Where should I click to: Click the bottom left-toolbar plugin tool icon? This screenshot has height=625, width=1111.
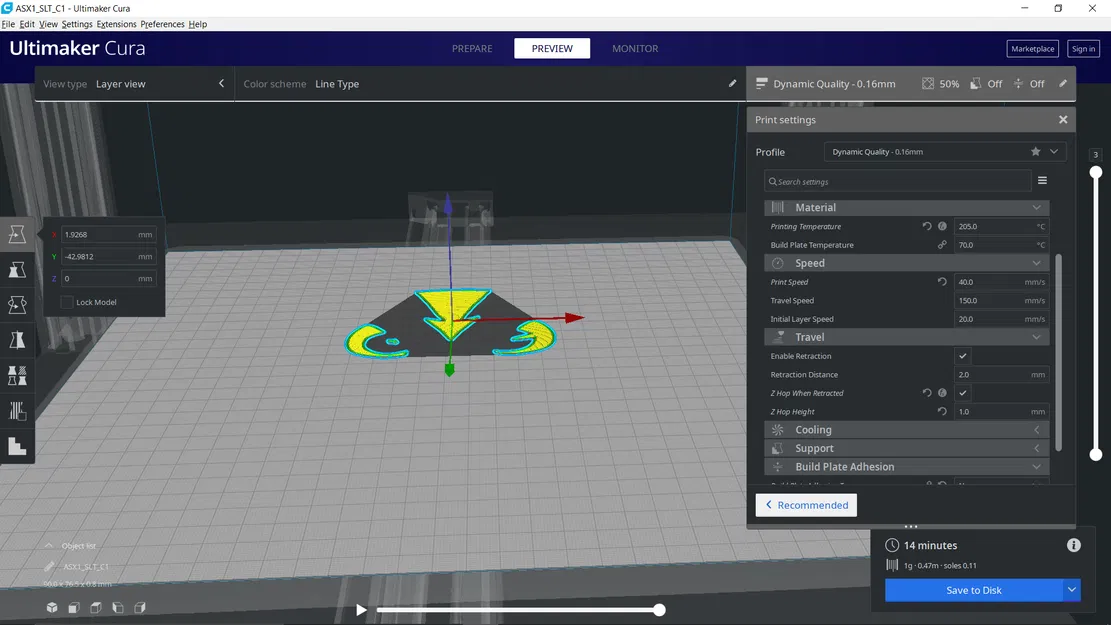pyautogui.click(x=17, y=446)
